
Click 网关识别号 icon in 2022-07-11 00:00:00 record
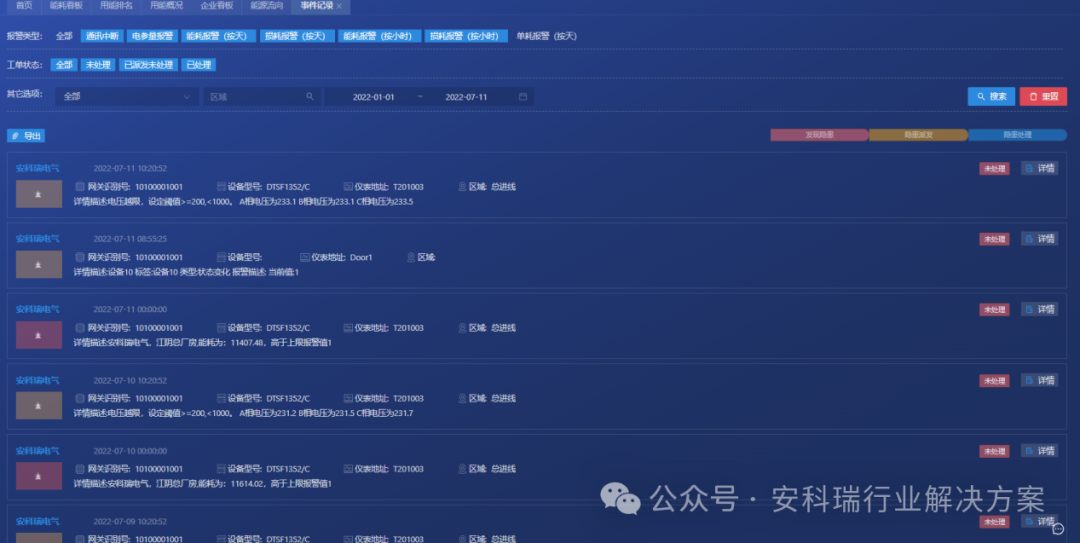pos(80,328)
